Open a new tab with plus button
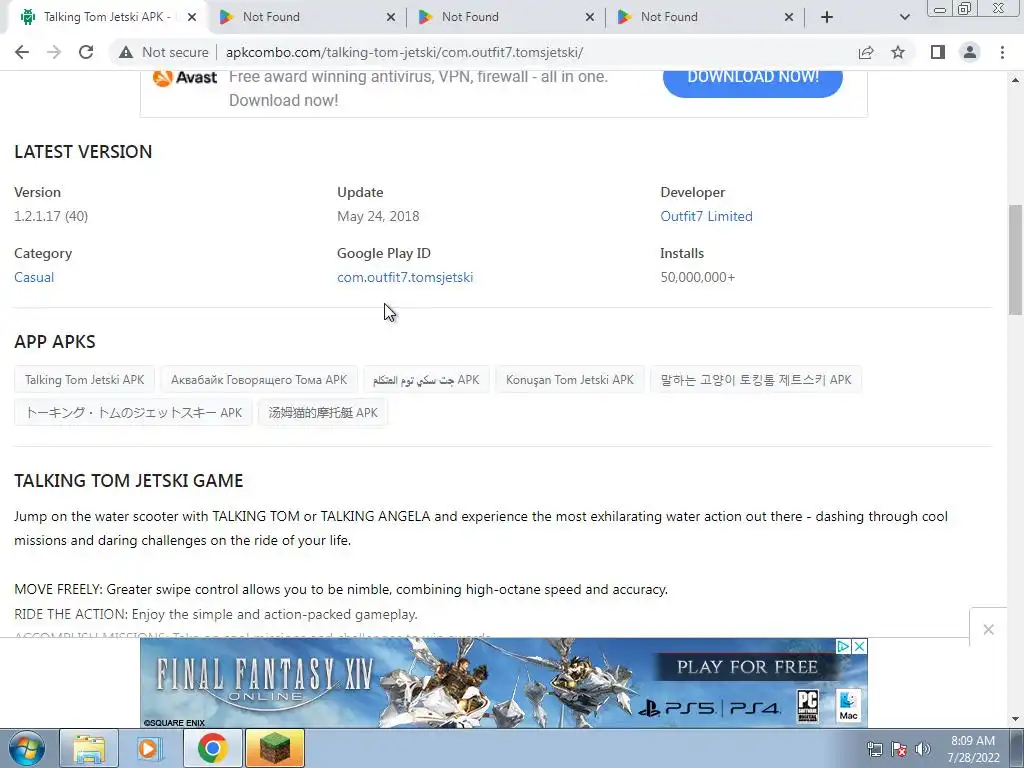 [x=827, y=17]
